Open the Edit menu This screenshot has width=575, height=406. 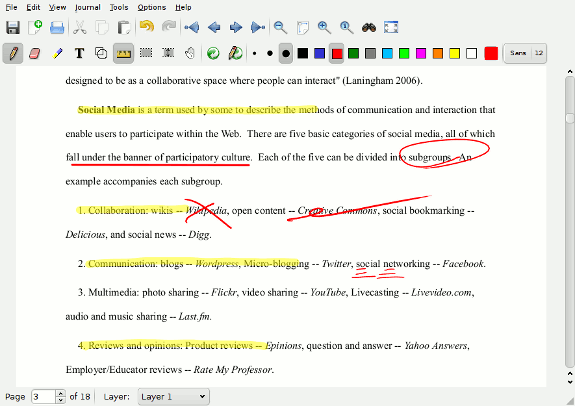coord(33,7)
